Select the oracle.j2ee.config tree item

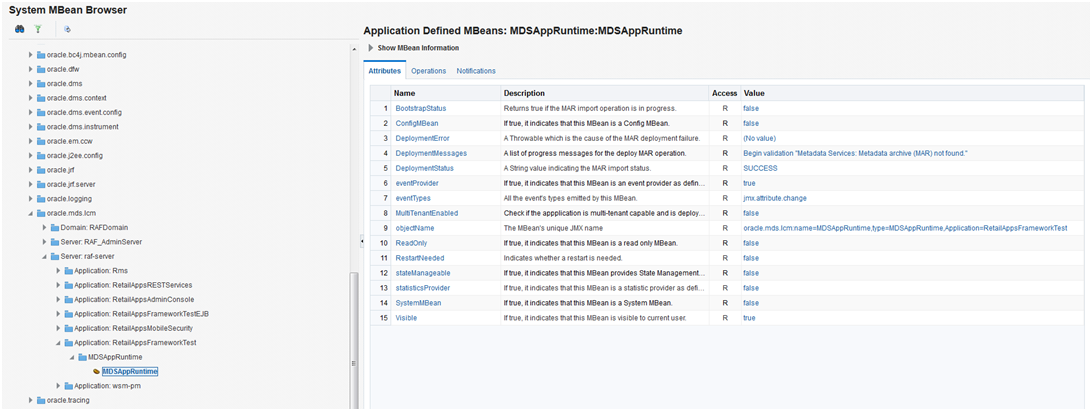(74, 155)
